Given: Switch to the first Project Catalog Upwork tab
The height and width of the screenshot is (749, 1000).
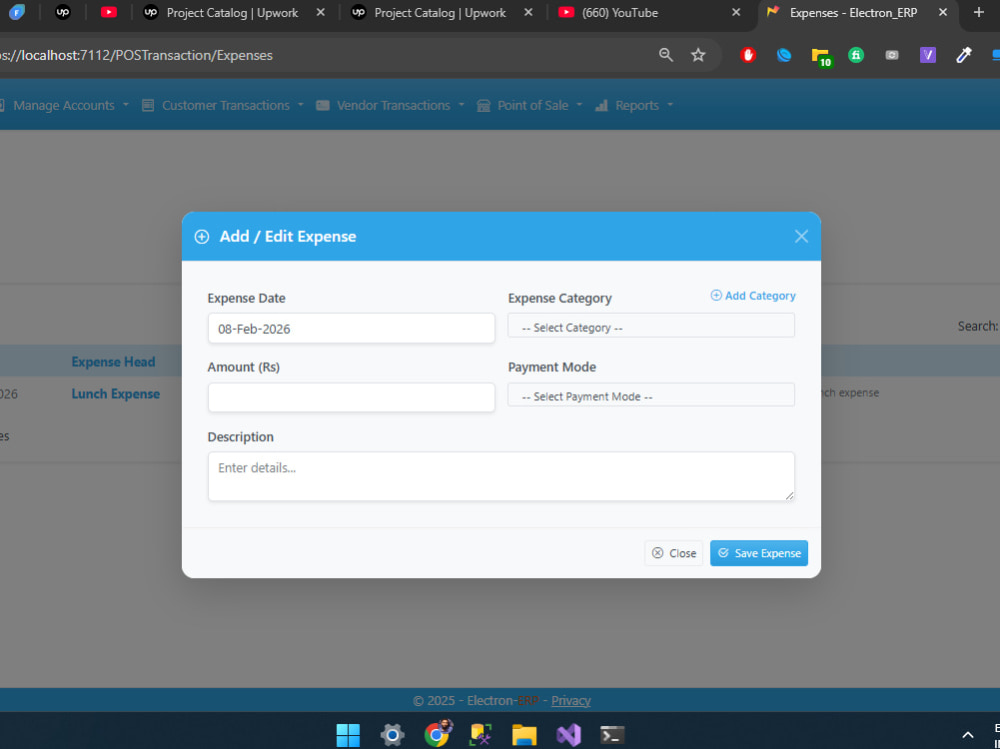Looking at the screenshot, I should point(233,13).
